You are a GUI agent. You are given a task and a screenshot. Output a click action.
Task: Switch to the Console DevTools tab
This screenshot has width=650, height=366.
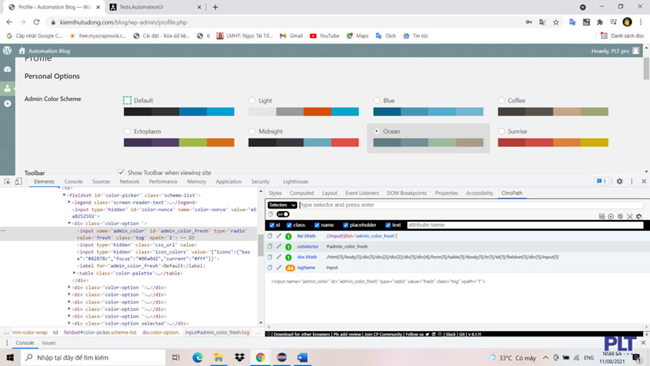73,182
